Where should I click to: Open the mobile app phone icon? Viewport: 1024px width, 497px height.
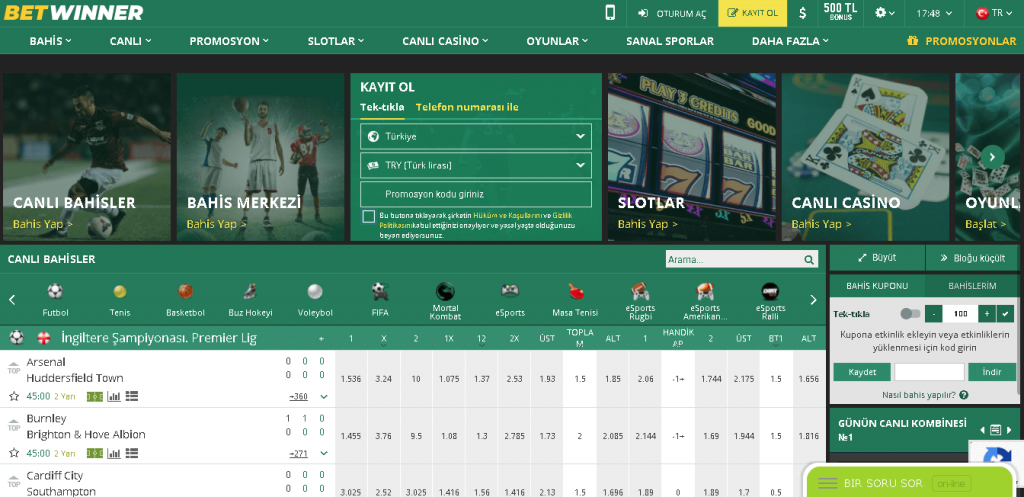[x=610, y=13]
